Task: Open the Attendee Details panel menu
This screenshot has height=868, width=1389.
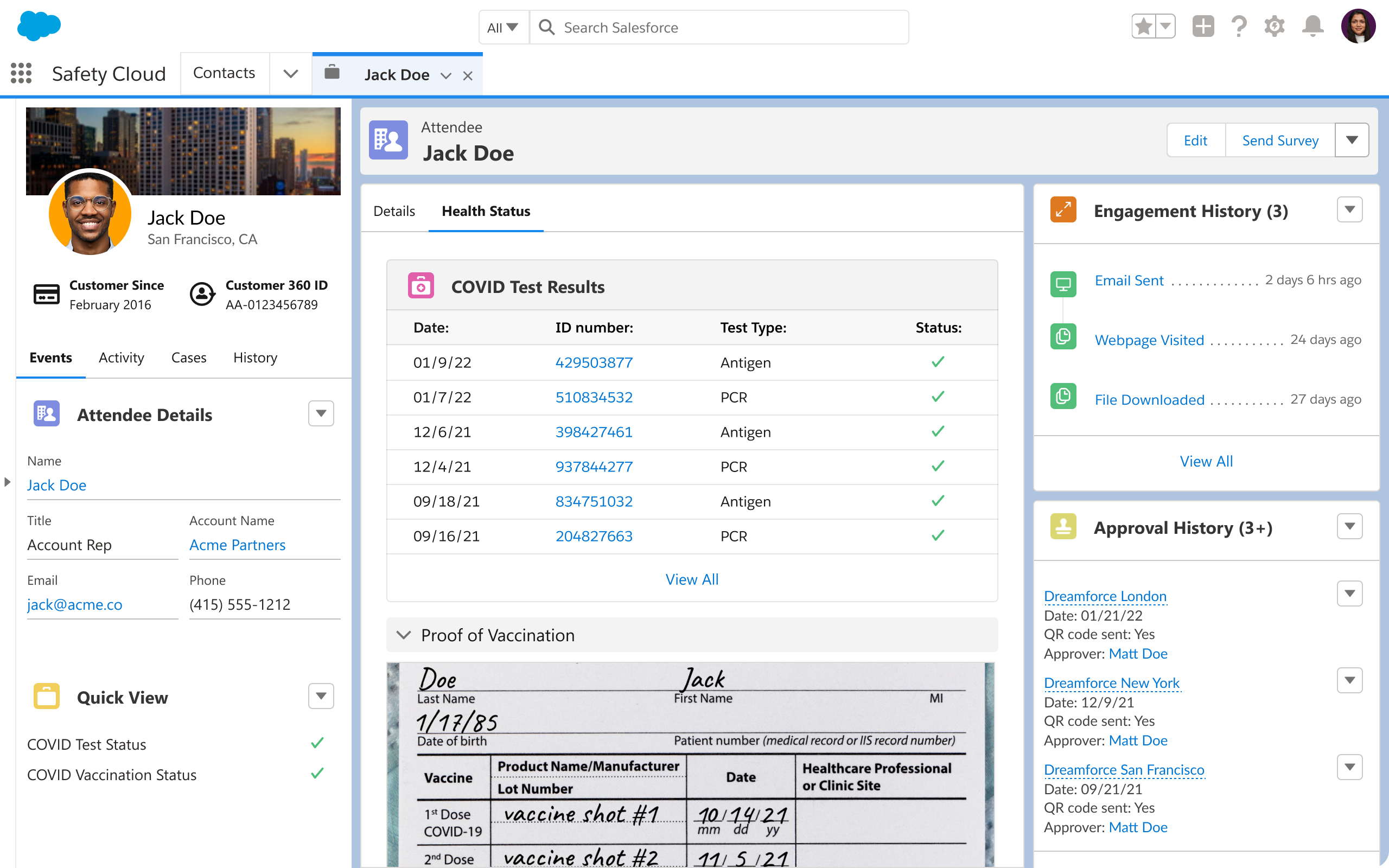Action: pos(321,413)
